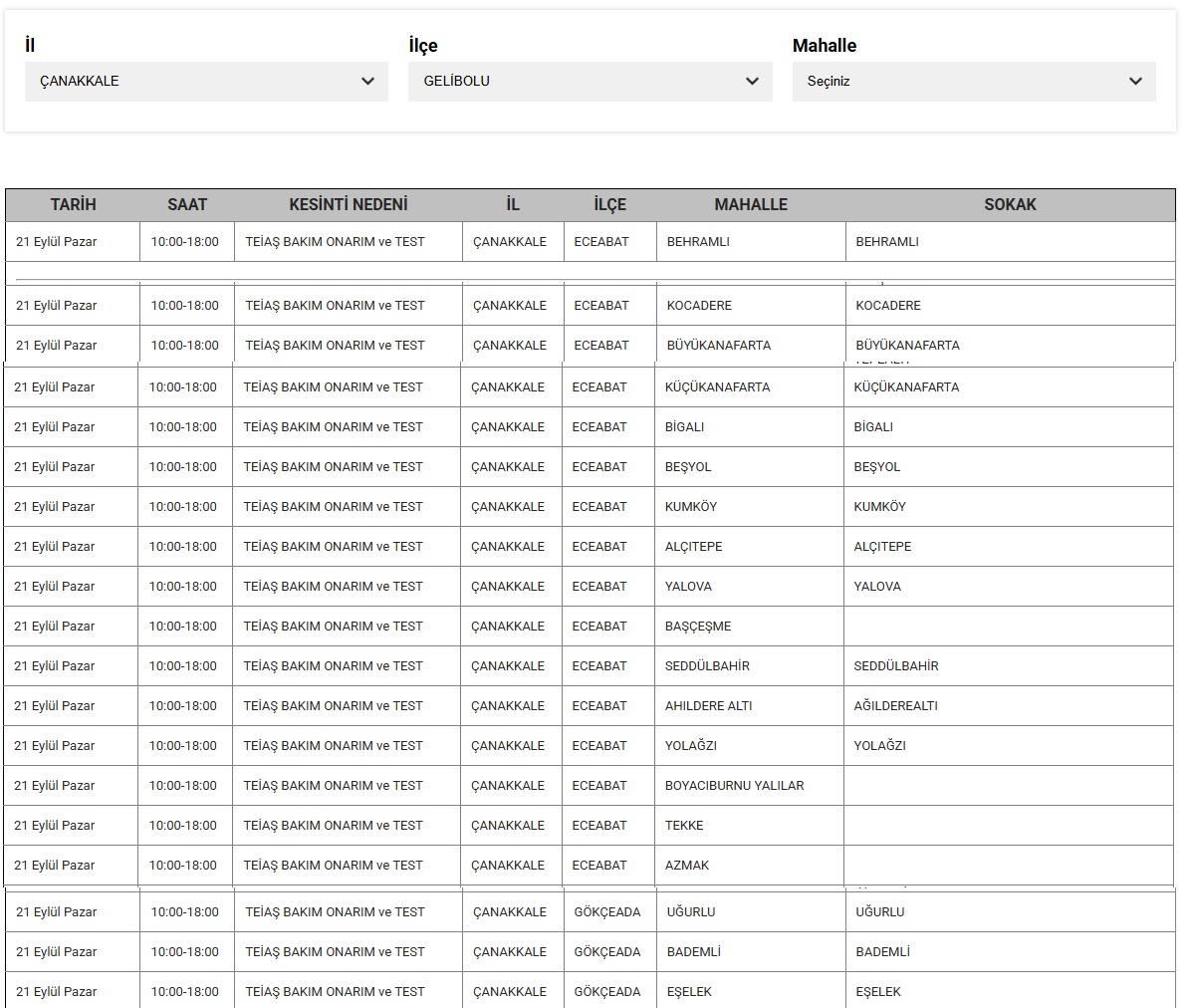Open the İlçe dropdown showing GELİBOLU
This screenshot has height=1008, width=1186.
(590, 82)
